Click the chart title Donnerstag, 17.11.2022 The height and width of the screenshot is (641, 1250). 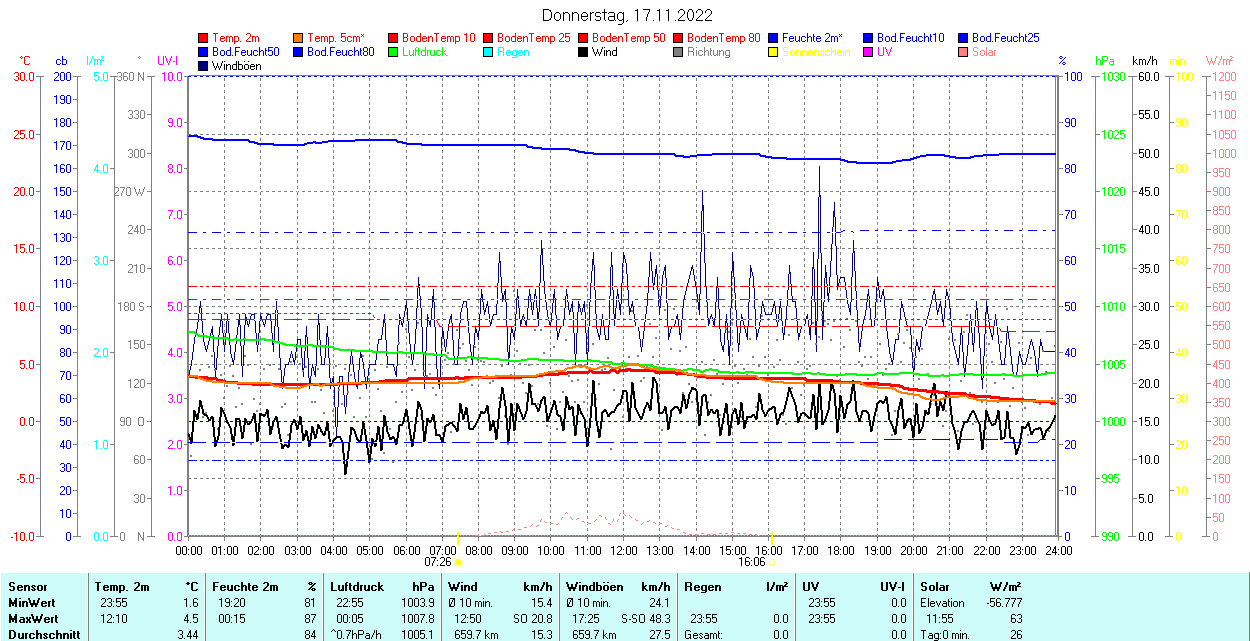click(x=627, y=15)
